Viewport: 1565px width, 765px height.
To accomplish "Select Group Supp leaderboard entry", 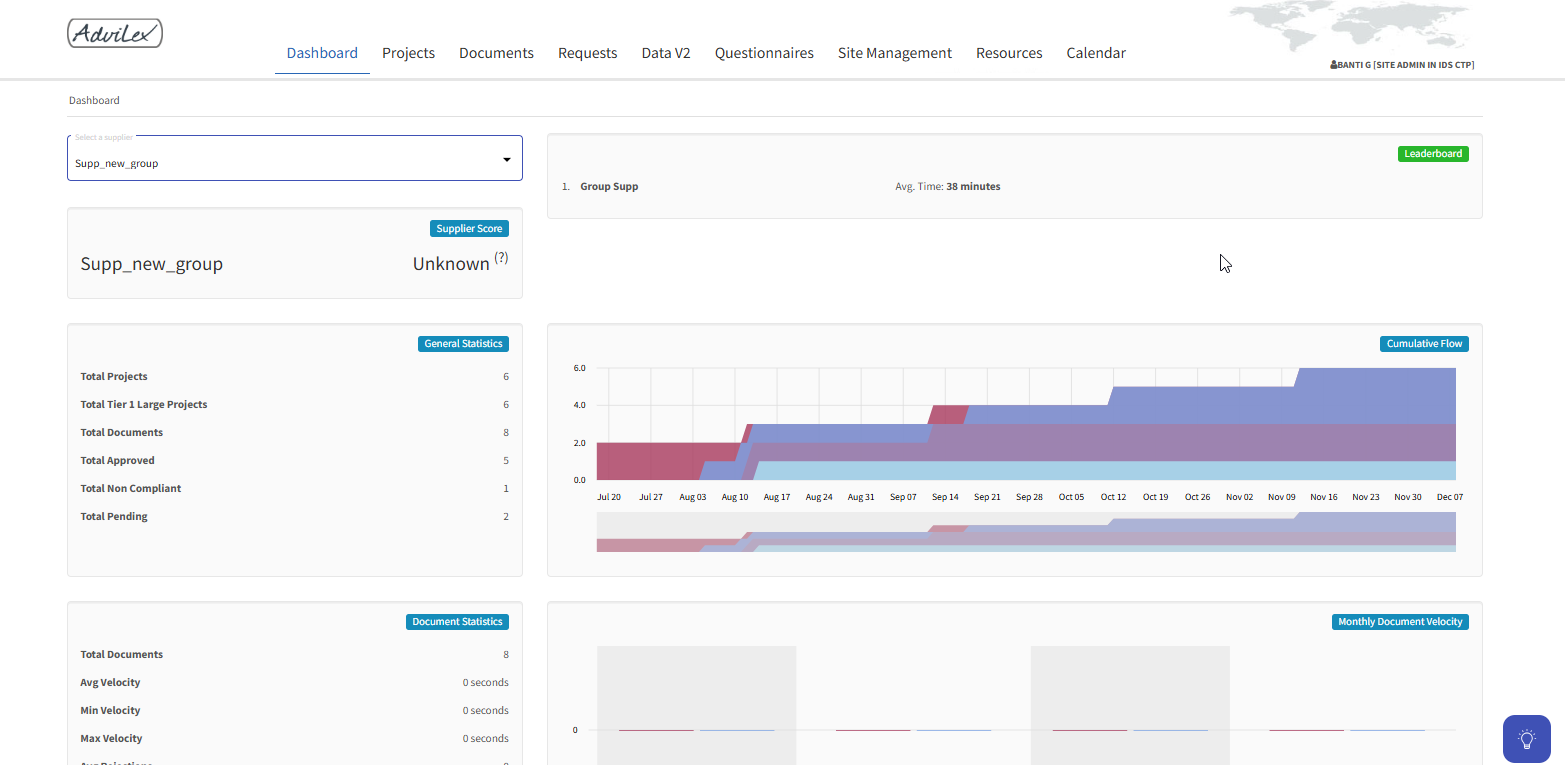I will click(609, 187).
